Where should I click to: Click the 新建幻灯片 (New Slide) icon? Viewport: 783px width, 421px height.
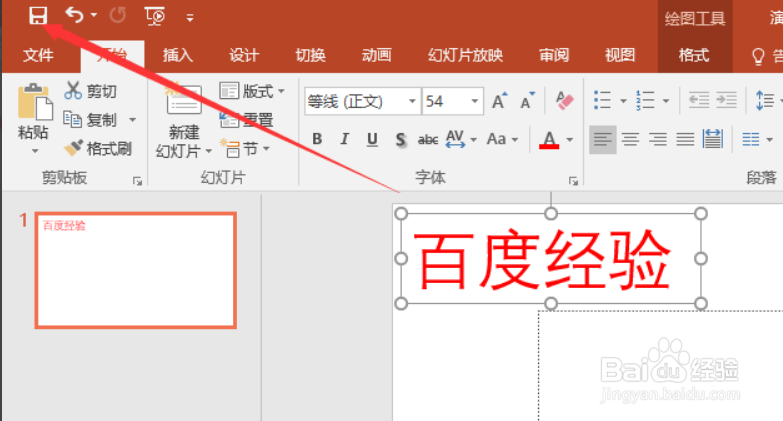coord(184,99)
